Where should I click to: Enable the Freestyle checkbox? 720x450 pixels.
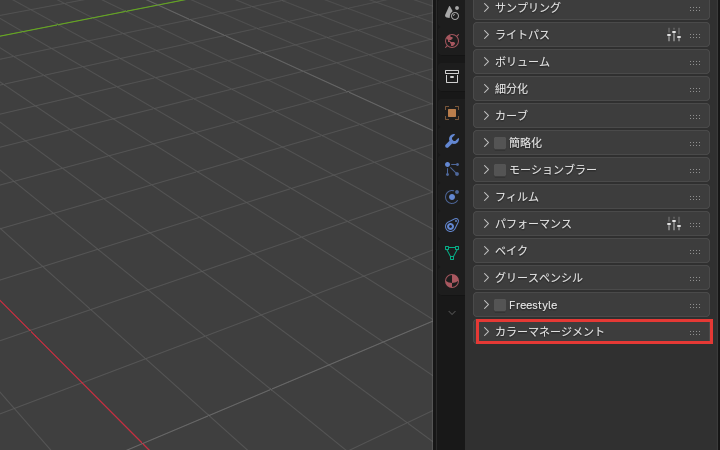500,305
